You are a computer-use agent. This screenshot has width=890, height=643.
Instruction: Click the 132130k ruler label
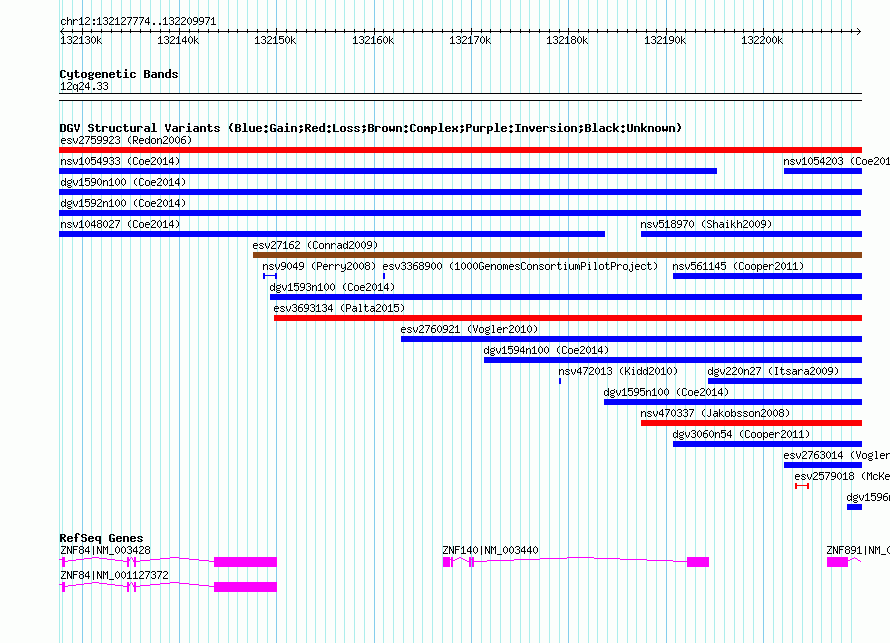click(x=81, y=40)
